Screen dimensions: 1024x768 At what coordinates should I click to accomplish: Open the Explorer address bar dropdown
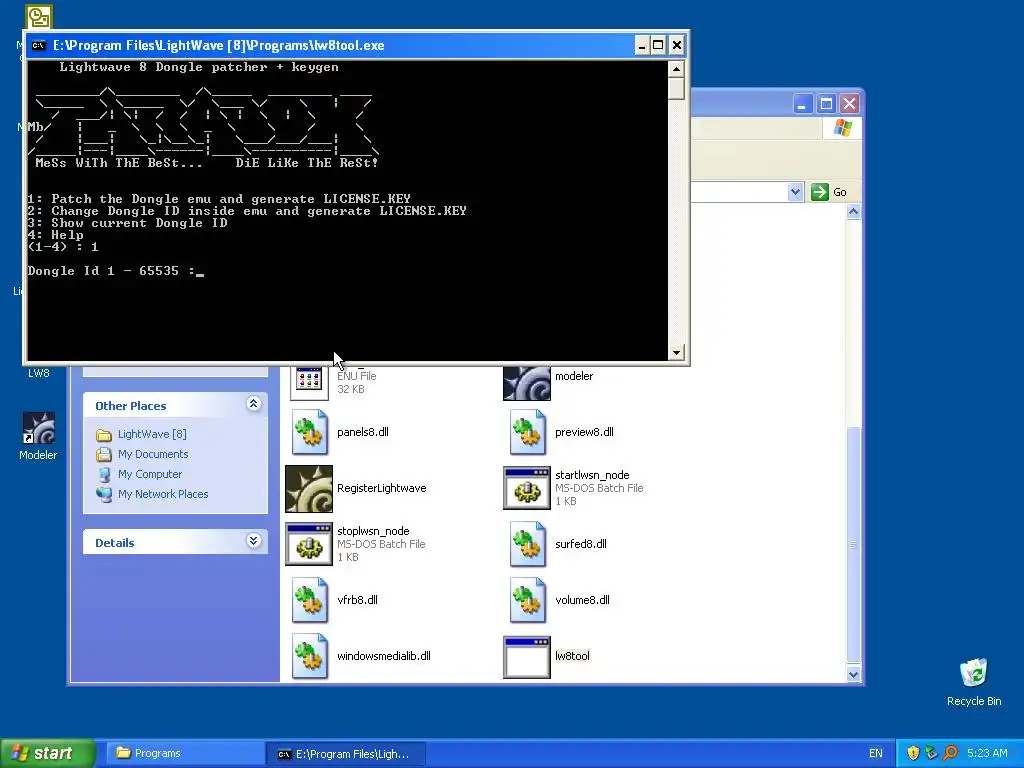click(x=795, y=192)
